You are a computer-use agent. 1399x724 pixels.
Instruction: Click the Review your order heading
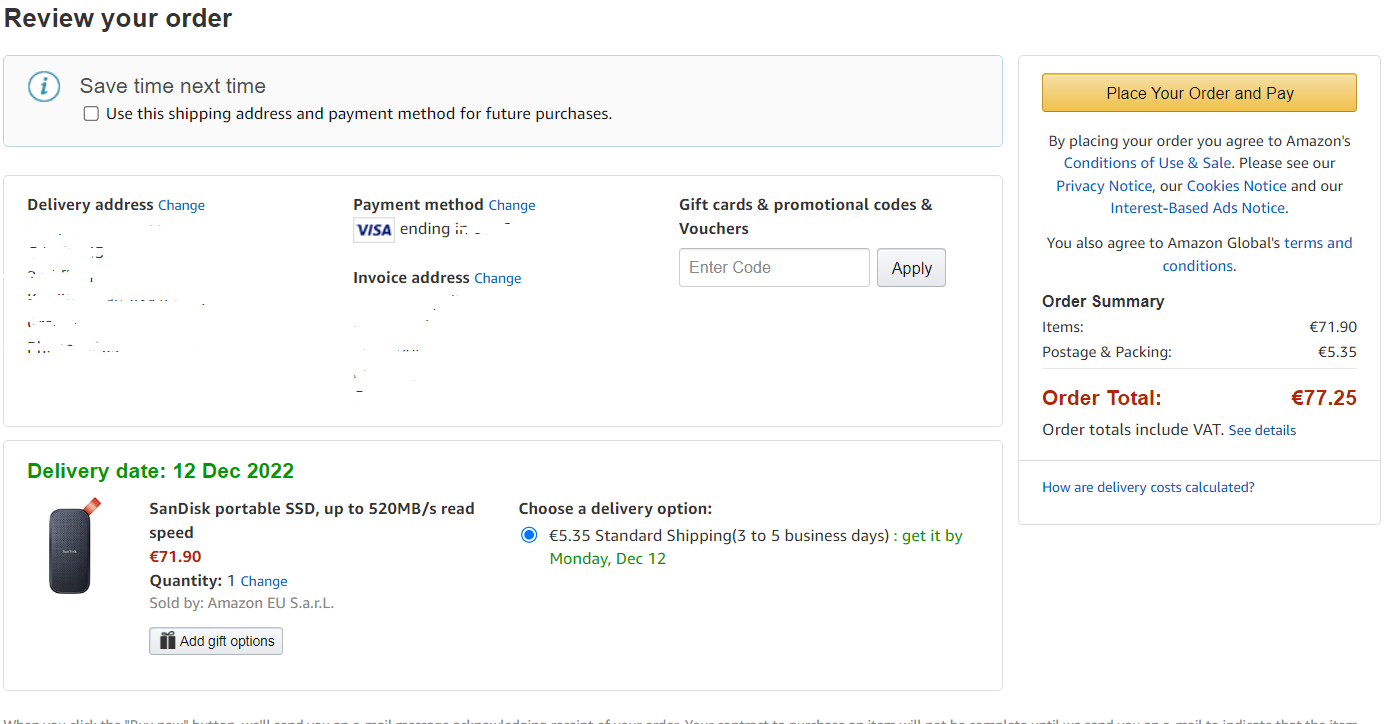(118, 18)
